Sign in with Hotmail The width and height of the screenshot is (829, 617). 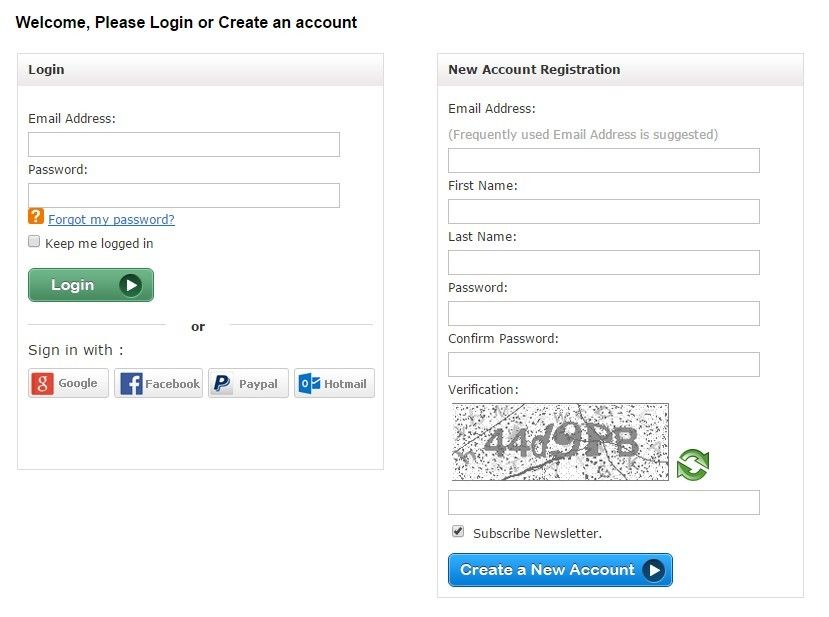click(334, 384)
